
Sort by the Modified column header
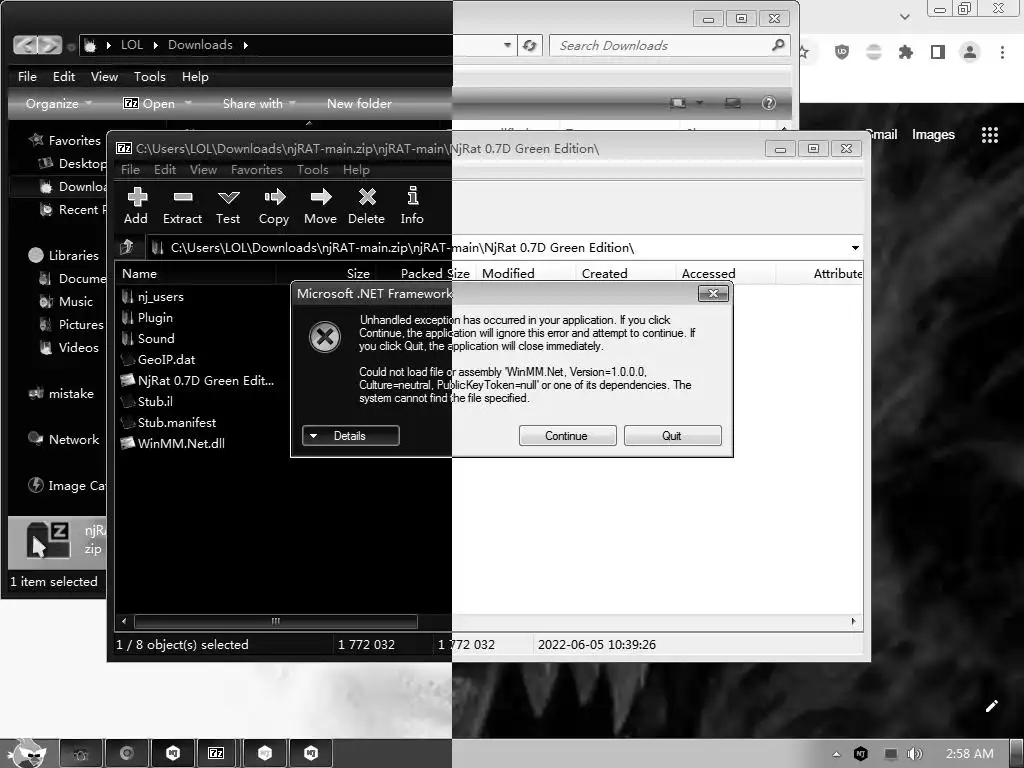tap(508, 274)
